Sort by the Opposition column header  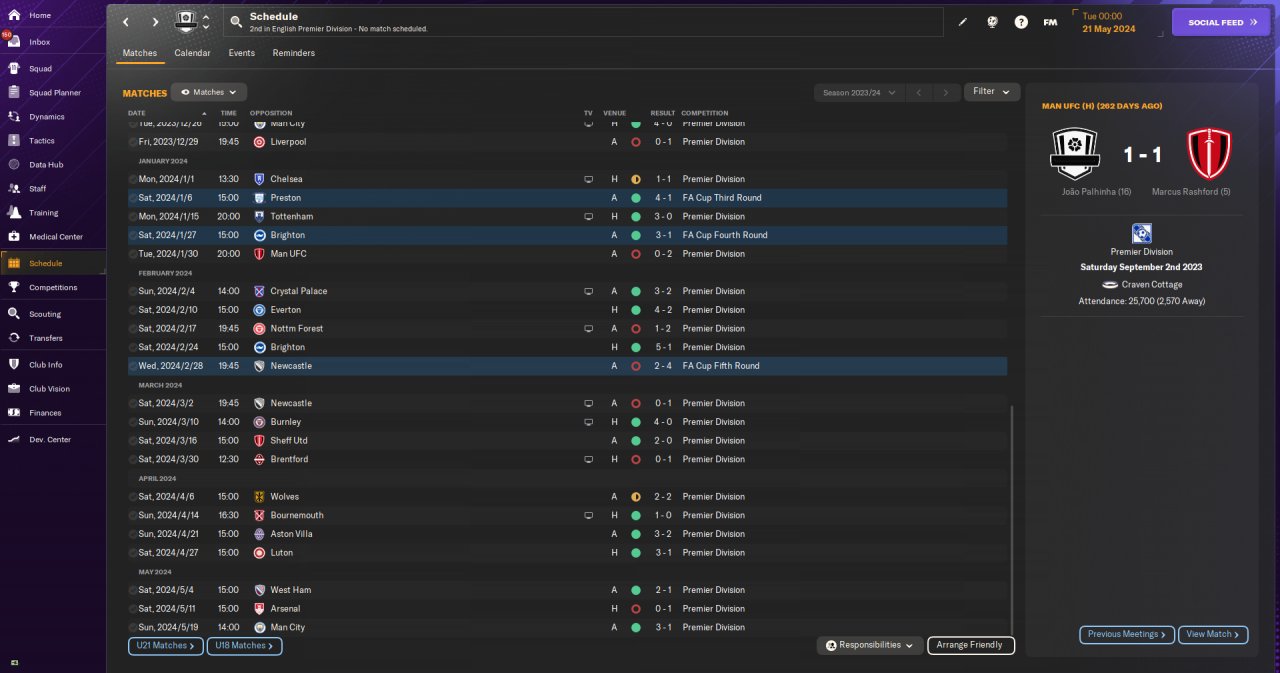click(x=271, y=113)
